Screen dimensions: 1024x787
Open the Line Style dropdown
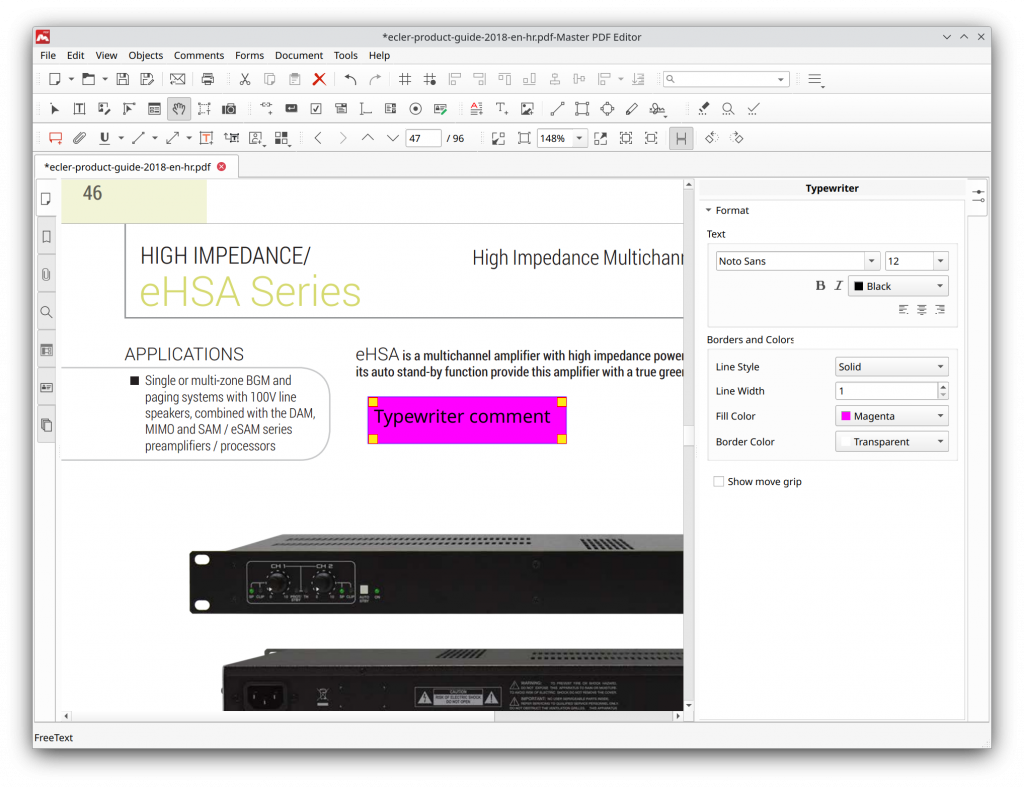point(890,366)
